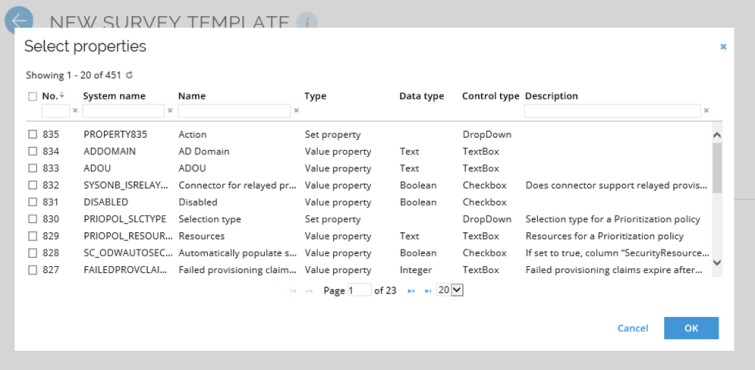Click the blue back arrow icon
This screenshot has width=755, height=370.
[19, 20]
